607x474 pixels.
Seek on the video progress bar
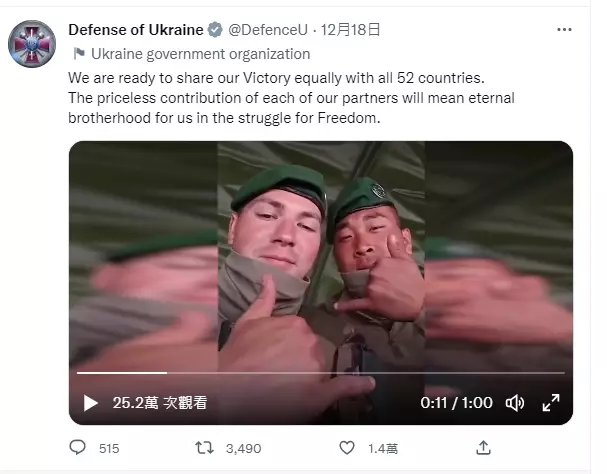(321, 373)
